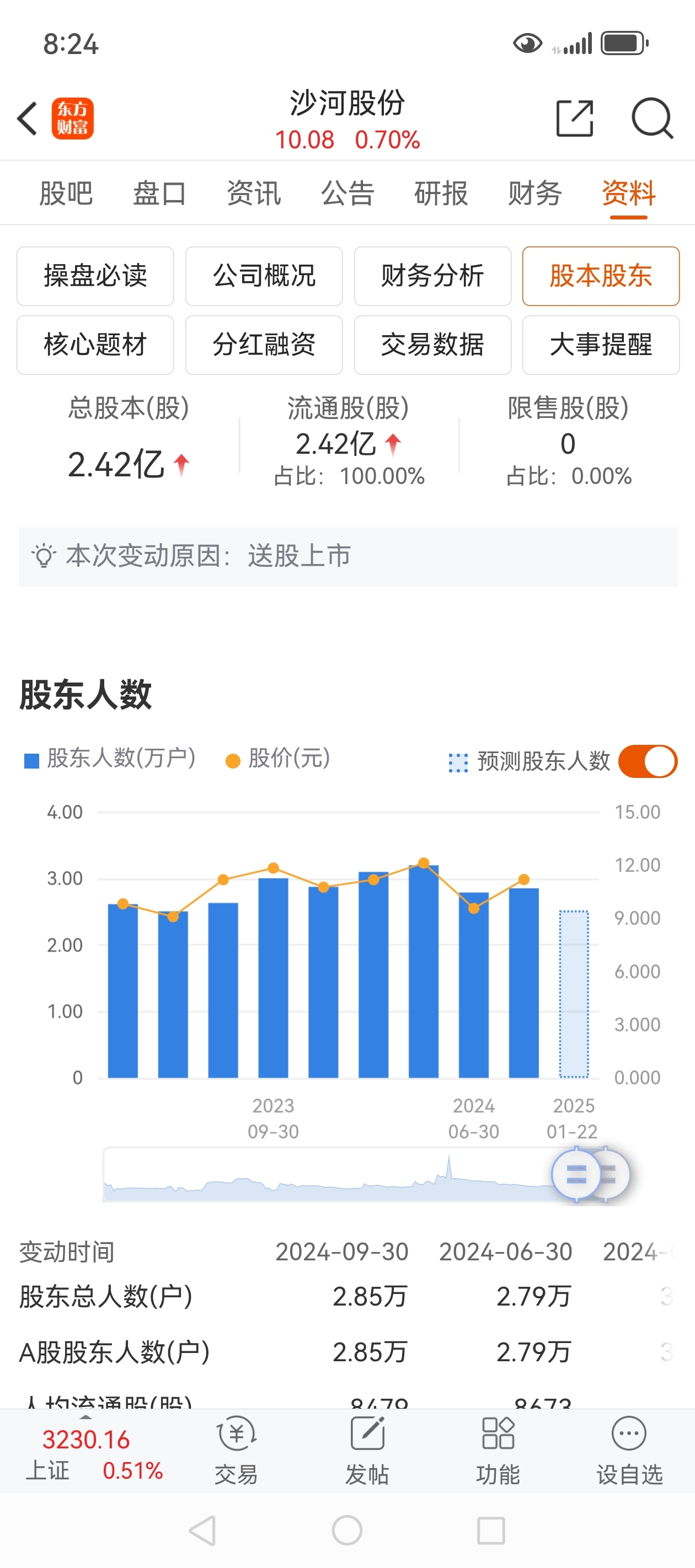Switch to the 财务 tab
Screen dimensions: 695x1568
pos(535,193)
